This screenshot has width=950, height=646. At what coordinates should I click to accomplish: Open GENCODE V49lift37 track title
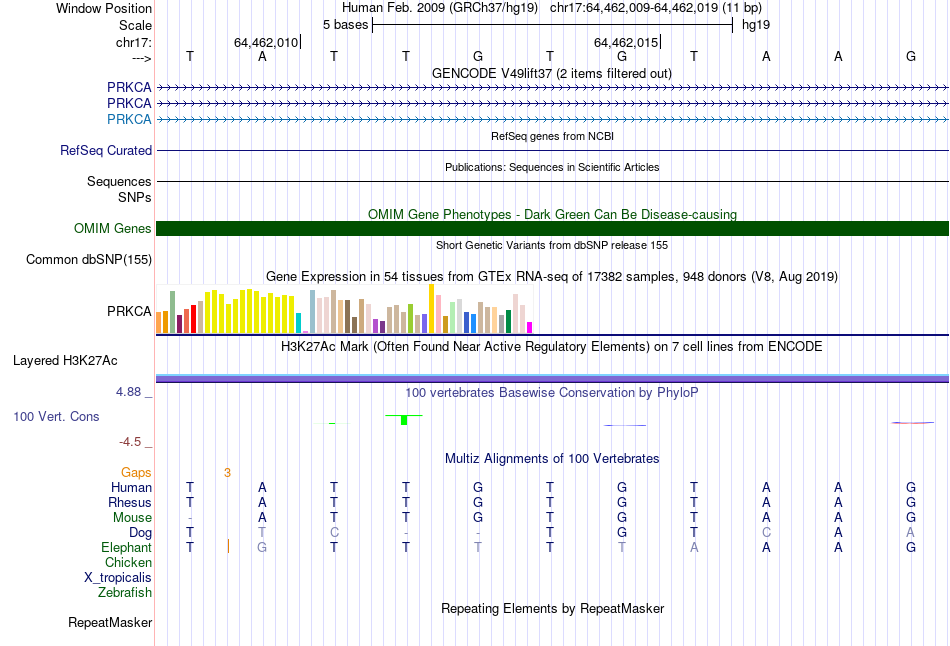coord(551,73)
